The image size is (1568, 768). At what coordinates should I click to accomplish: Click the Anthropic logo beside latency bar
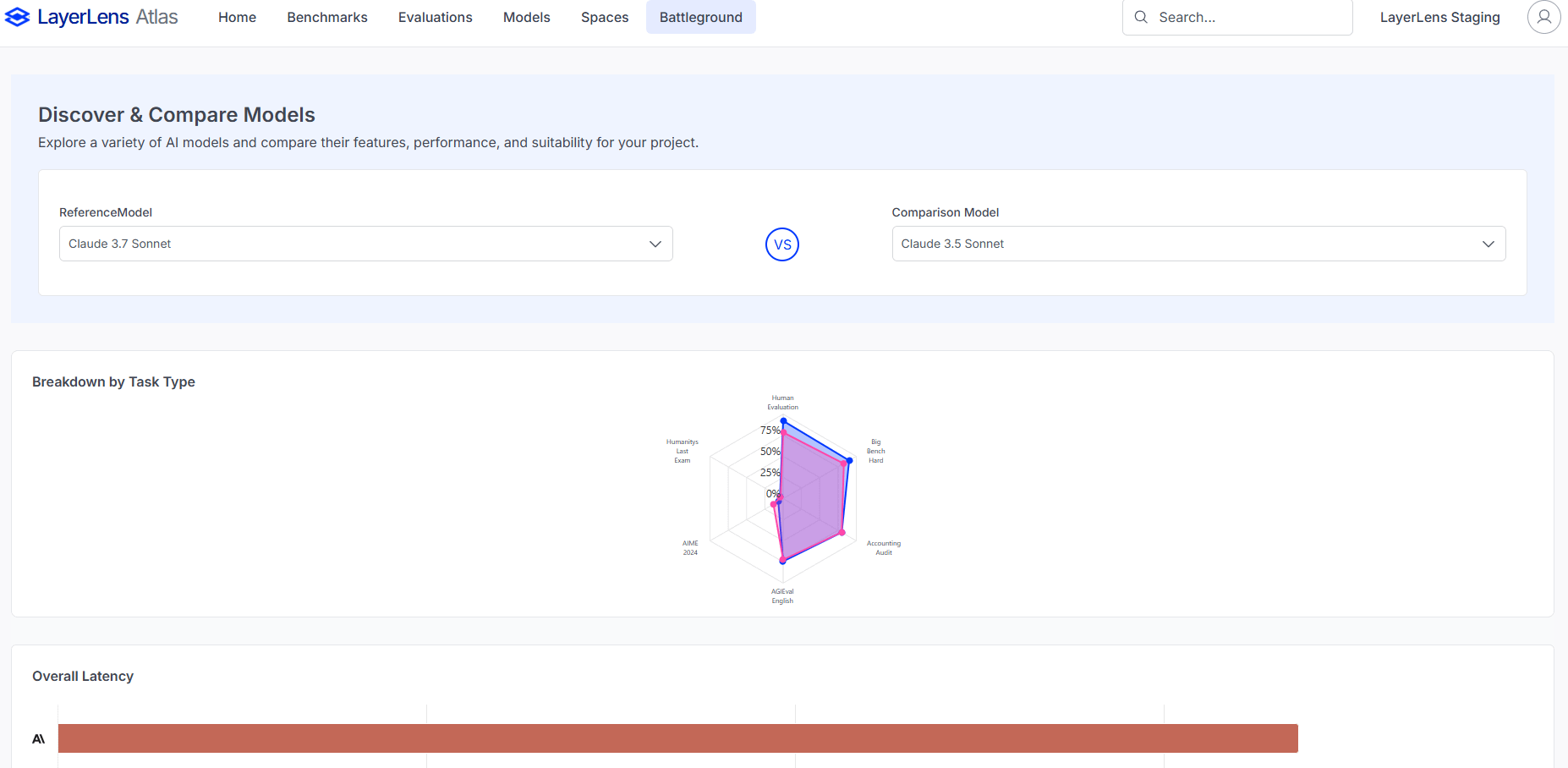pos(39,738)
